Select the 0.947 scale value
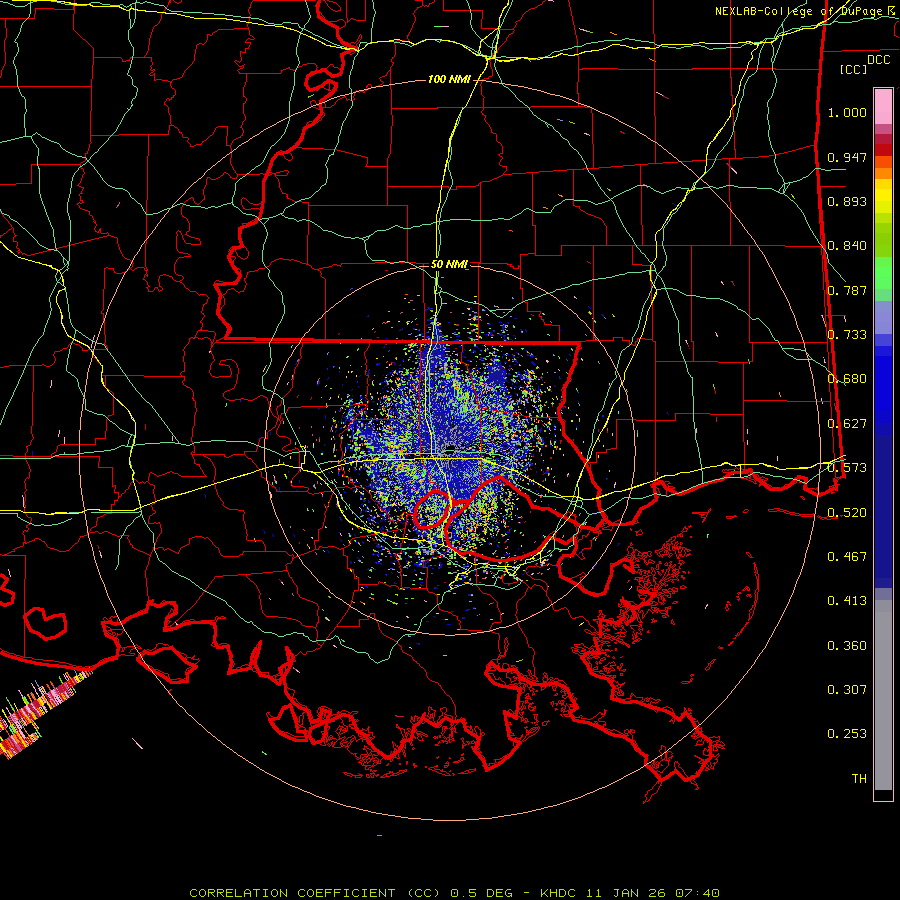 847,157
